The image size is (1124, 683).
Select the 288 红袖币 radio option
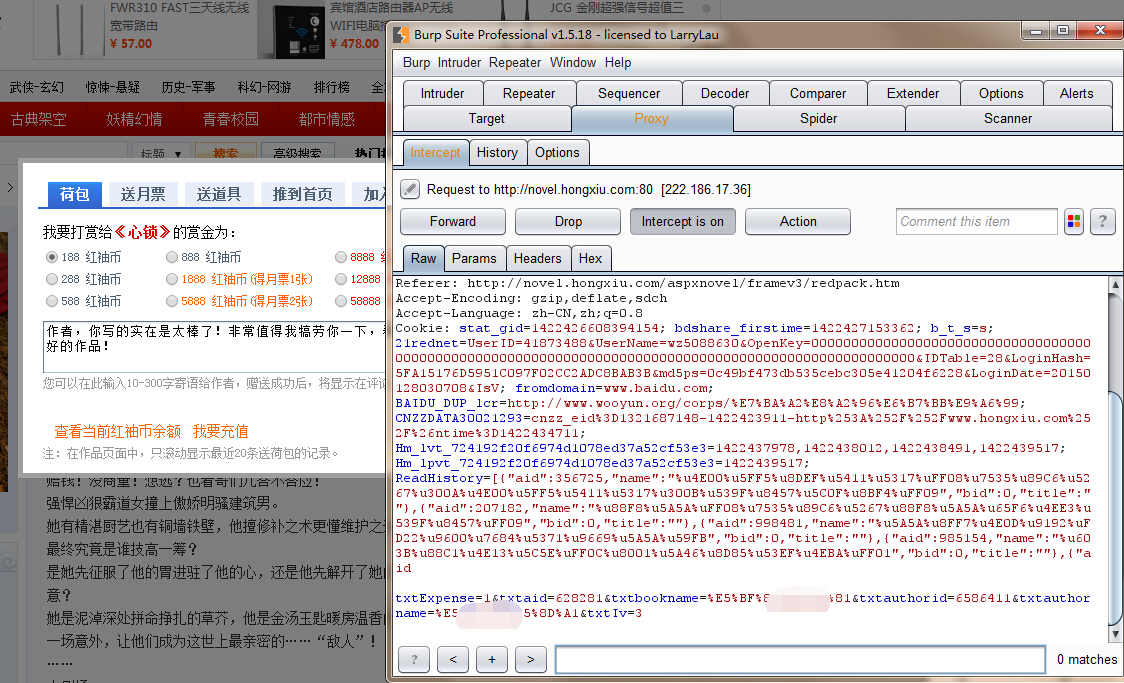[x=52, y=279]
